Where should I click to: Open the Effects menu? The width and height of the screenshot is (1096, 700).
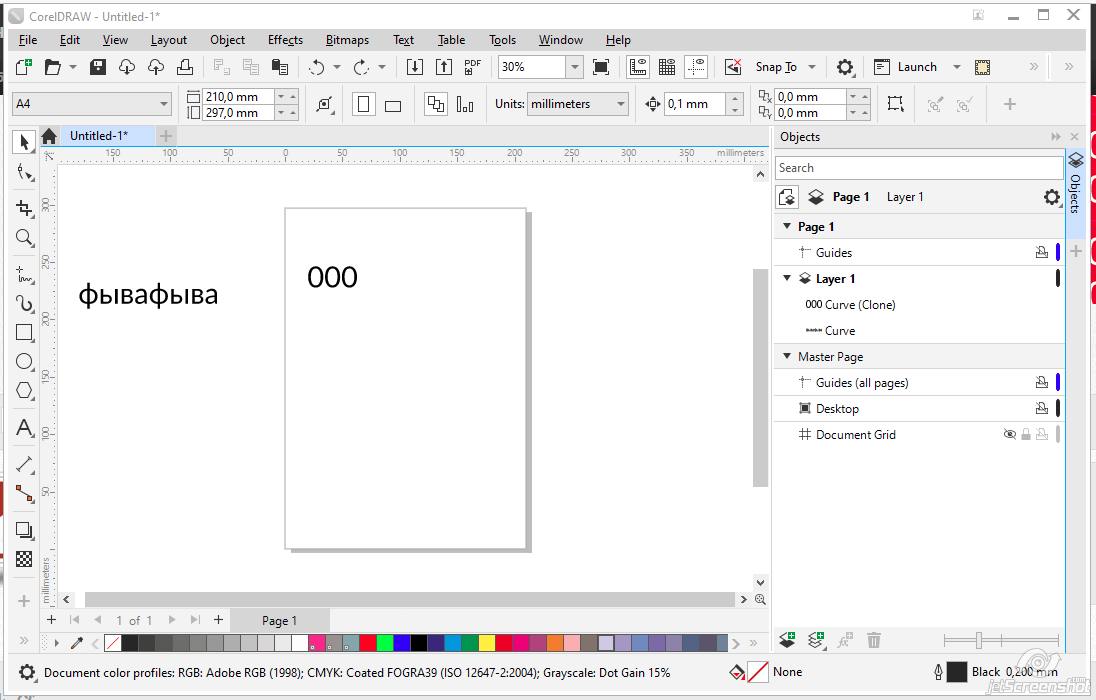[285, 40]
